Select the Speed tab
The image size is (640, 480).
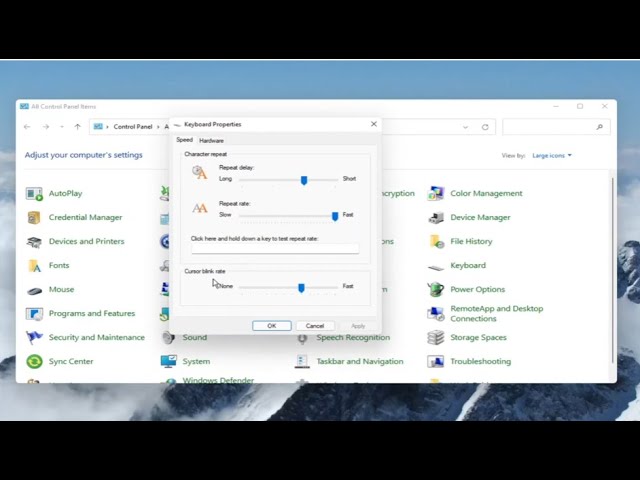point(184,140)
